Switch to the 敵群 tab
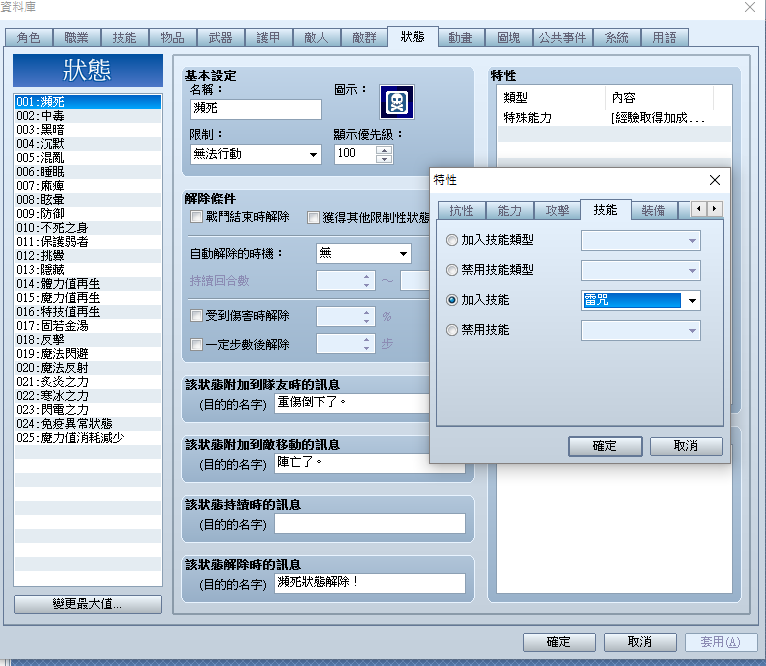This screenshot has width=766, height=666. click(364, 38)
